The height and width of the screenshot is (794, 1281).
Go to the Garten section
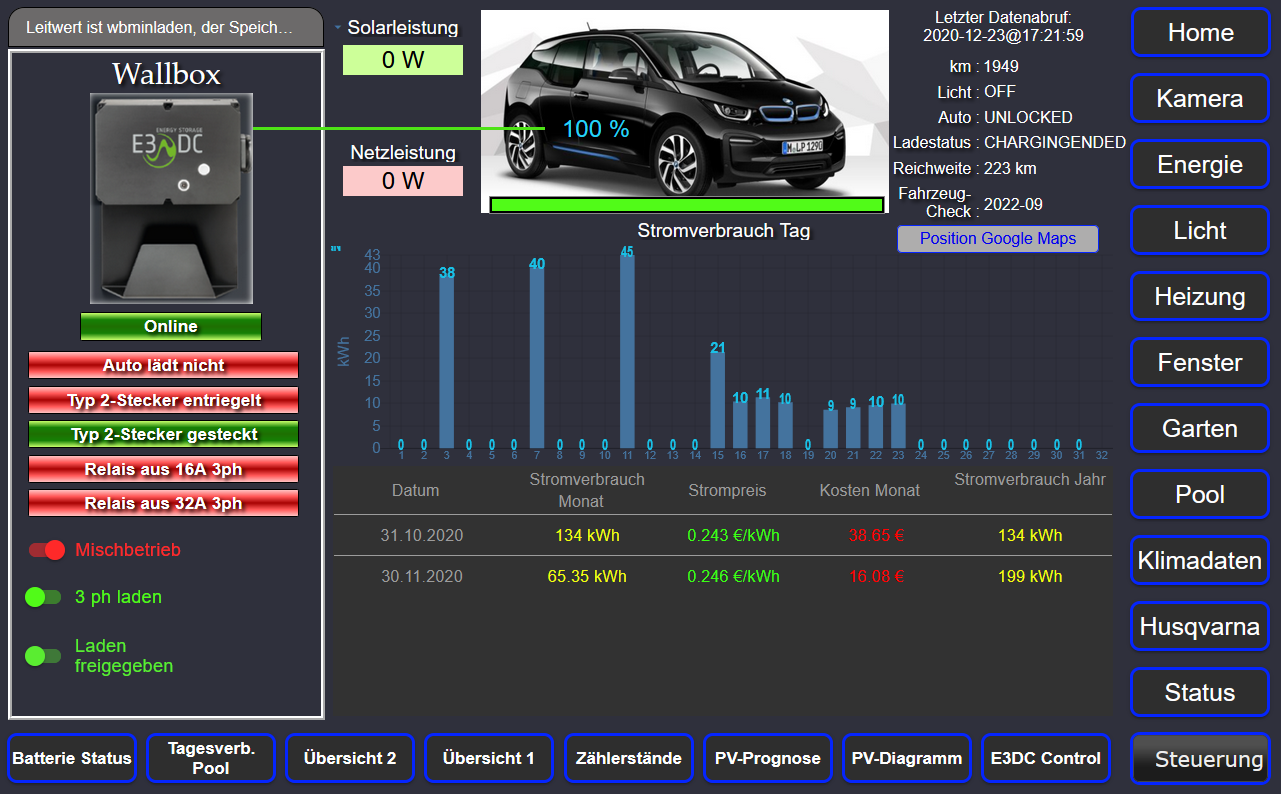pyautogui.click(x=1200, y=428)
